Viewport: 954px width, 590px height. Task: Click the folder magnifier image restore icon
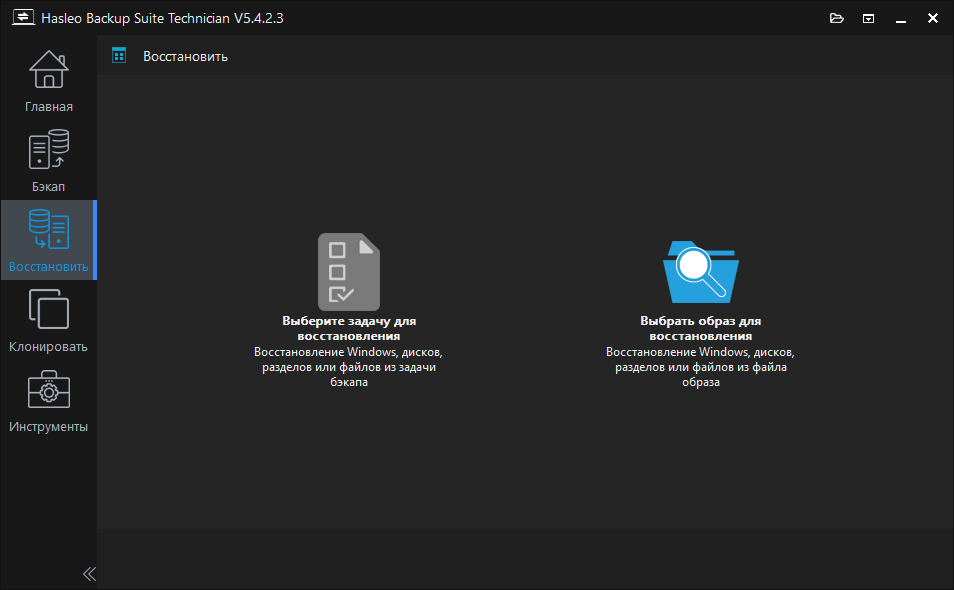tap(701, 272)
